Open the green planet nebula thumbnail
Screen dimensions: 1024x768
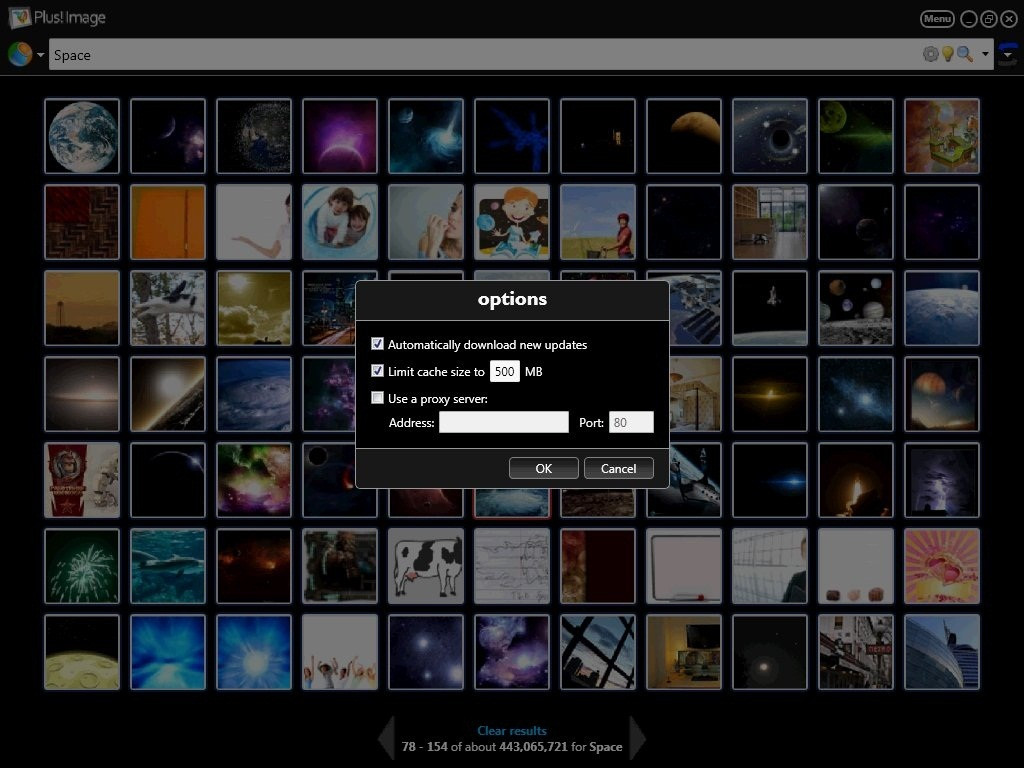pos(856,136)
